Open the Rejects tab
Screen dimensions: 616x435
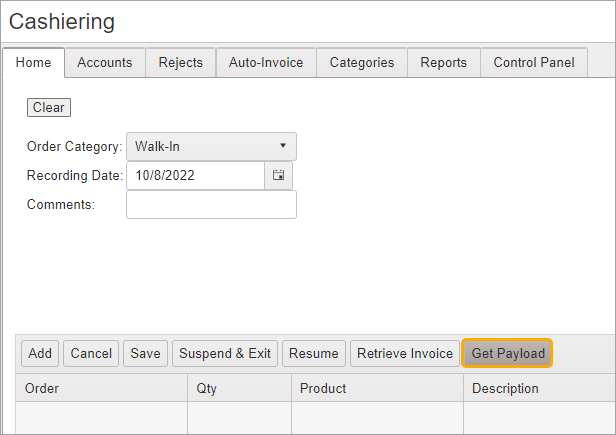coord(180,62)
